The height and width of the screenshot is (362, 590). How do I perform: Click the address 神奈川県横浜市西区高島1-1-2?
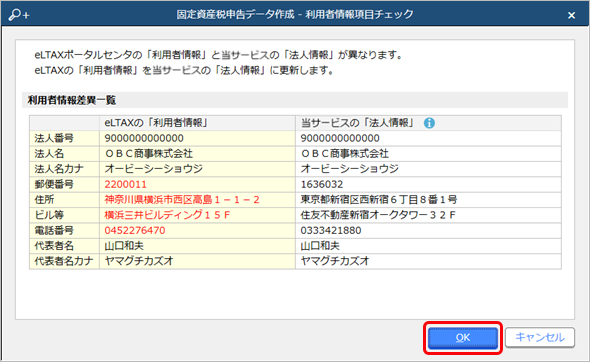[182, 199]
